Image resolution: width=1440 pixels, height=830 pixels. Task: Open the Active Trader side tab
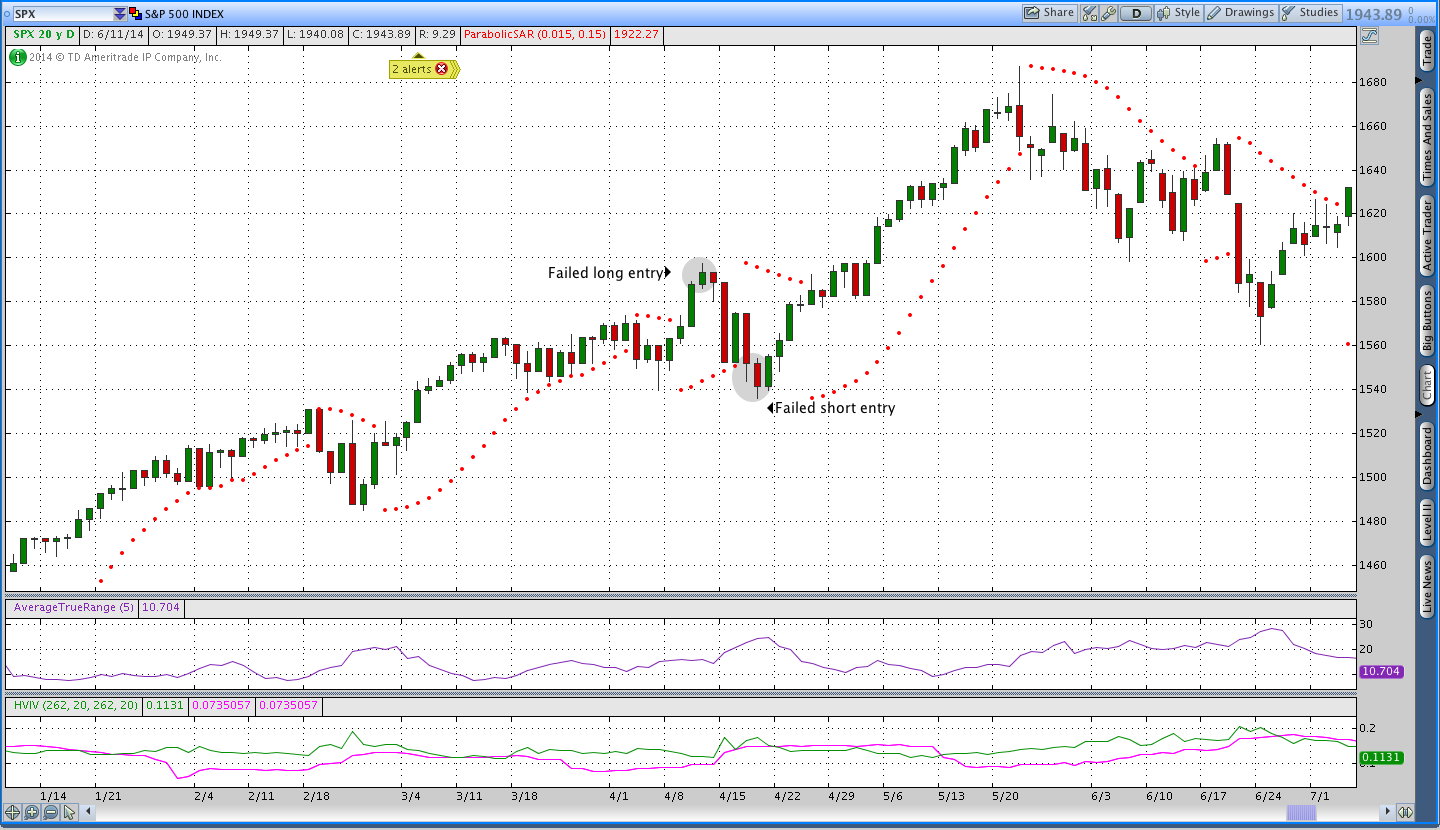coord(1426,234)
